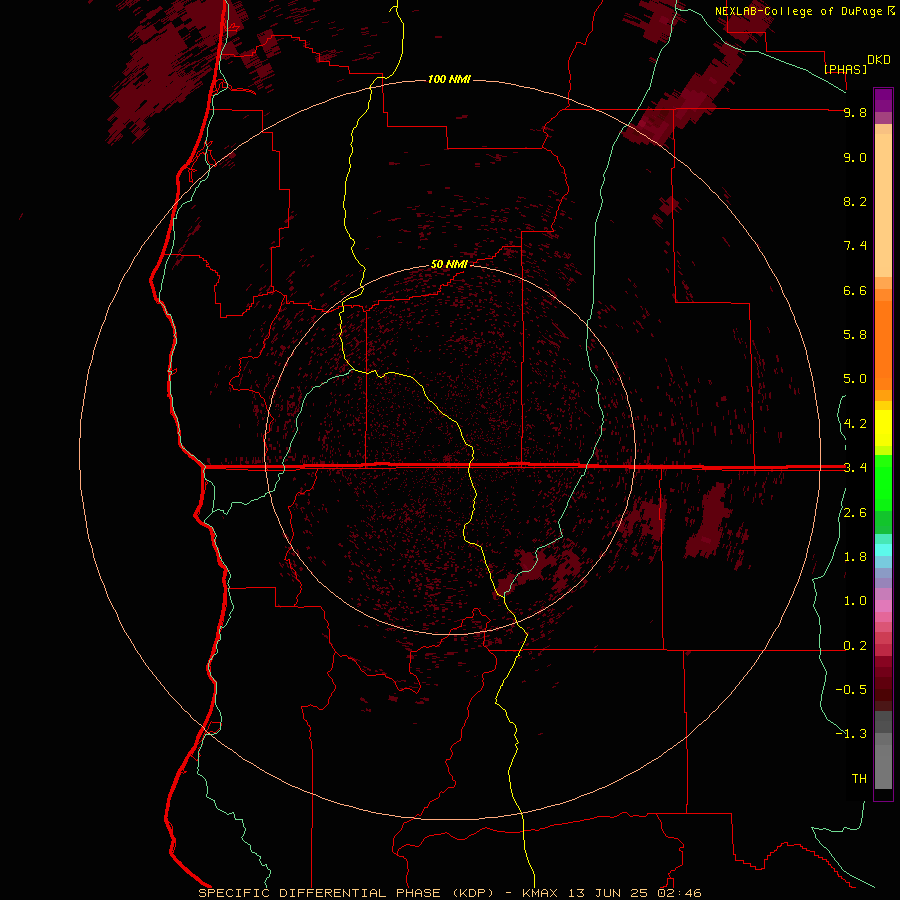The width and height of the screenshot is (900, 900).
Task: Click the TH threshold label
Action: tap(859, 779)
